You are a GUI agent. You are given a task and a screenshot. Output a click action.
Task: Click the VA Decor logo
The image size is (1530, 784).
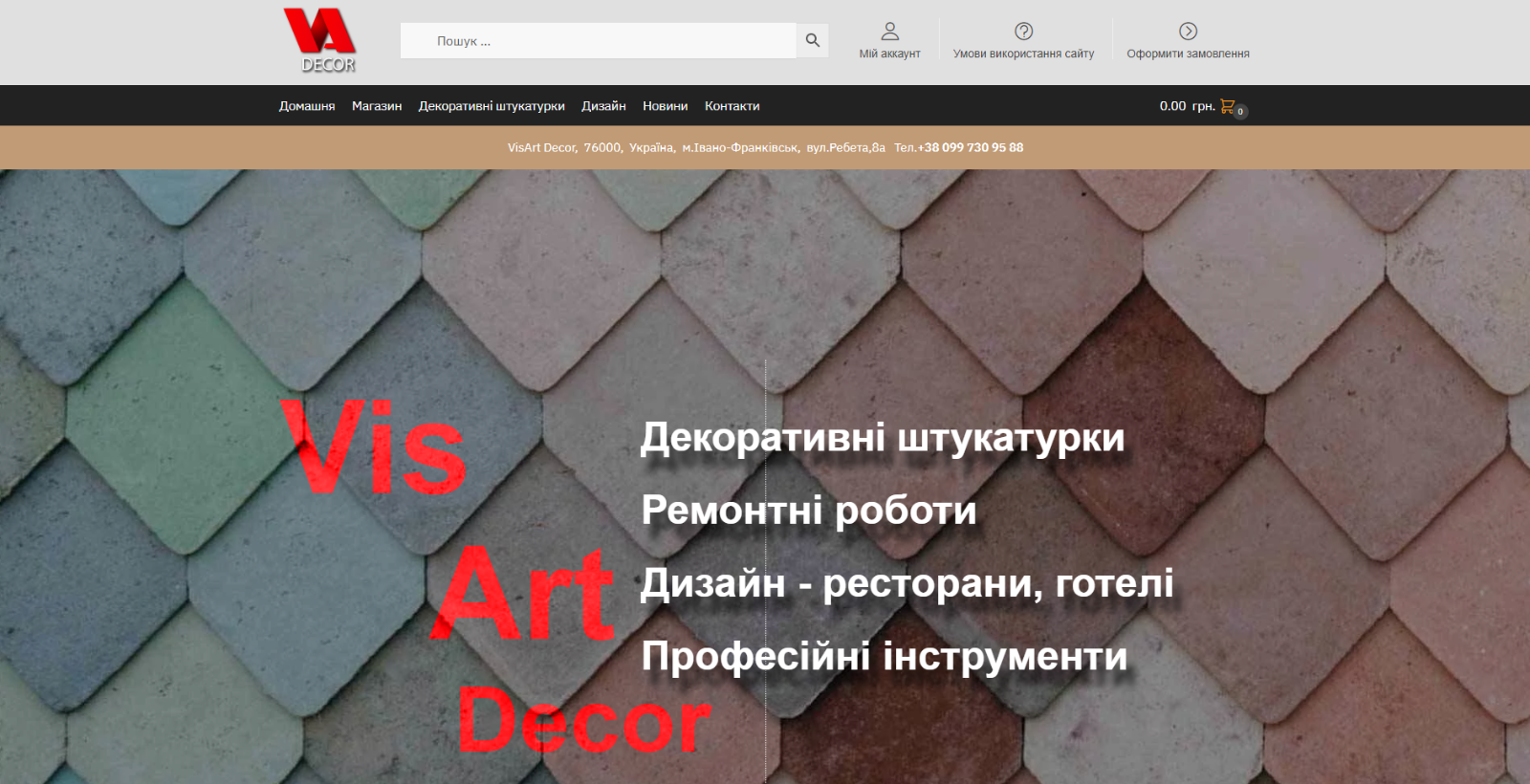pyautogui.click(x=320, y=41)
